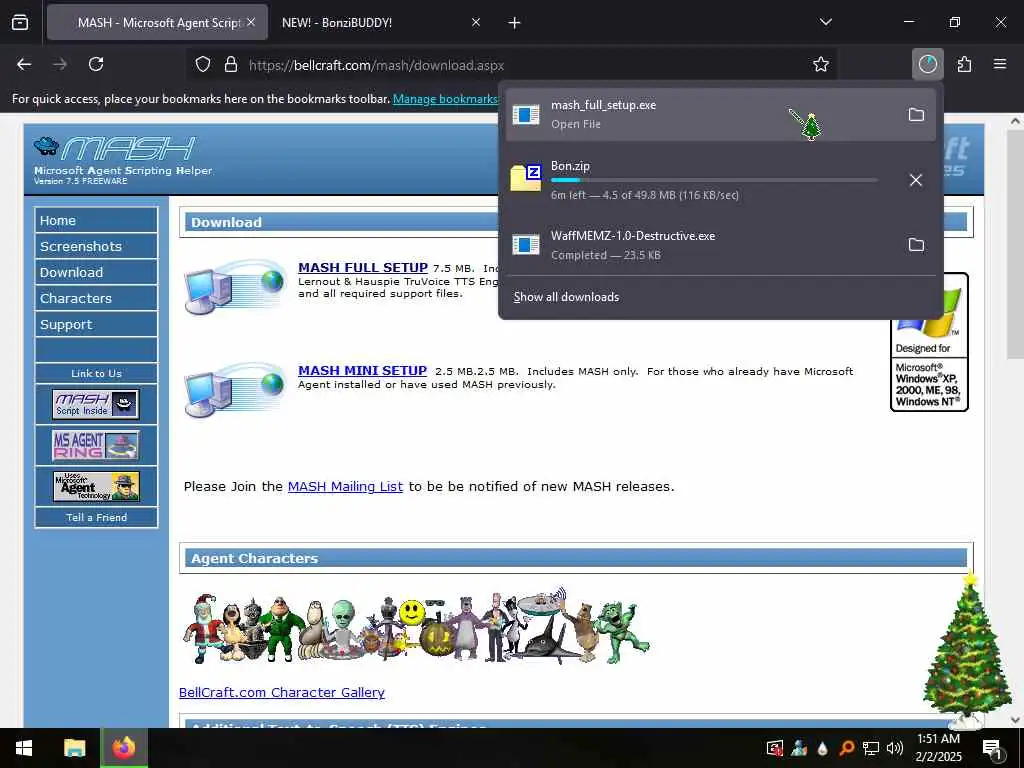Open Windows Start menu
This screenshot has width=1024, height=768.
[x=24, y=748]
